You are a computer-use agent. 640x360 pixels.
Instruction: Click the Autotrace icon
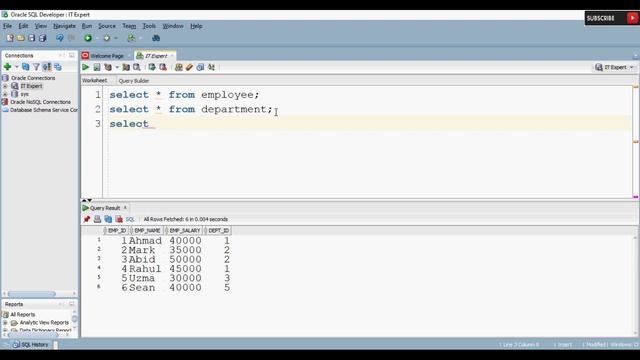pyautogui.click(x=126, y=67)
